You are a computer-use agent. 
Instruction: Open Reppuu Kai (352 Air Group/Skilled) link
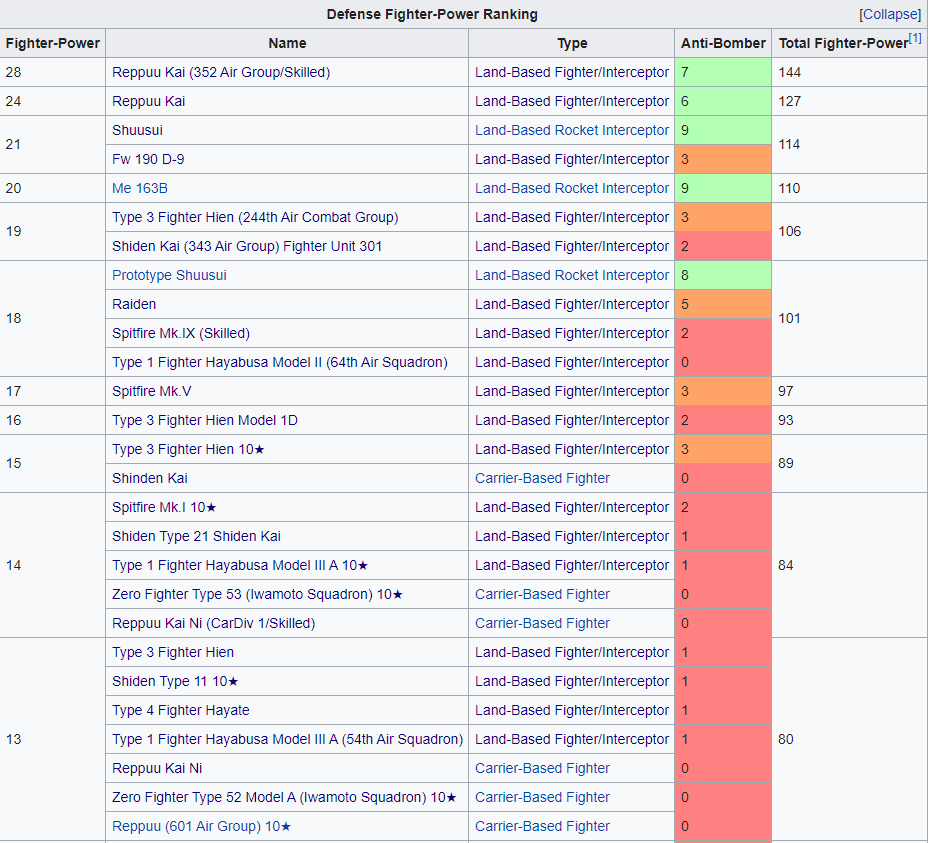[221, 72]
